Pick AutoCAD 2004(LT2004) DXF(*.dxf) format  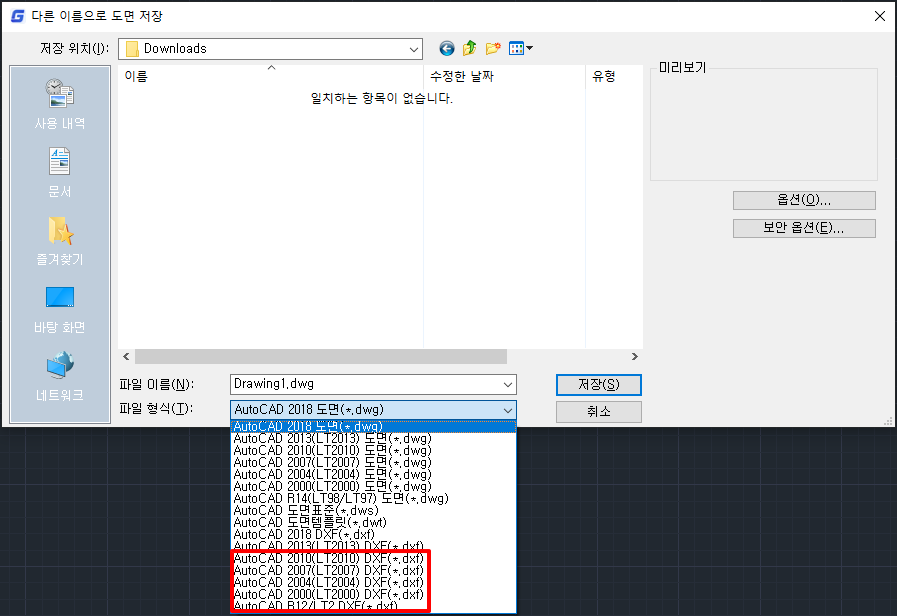[x=373, y=583]
